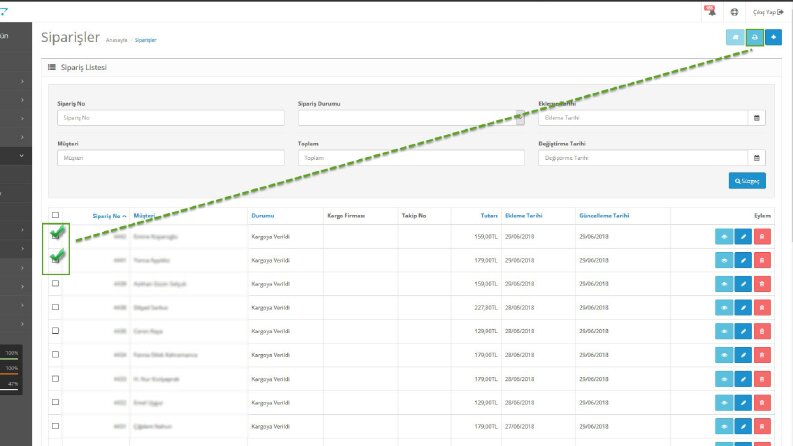793x446 pixels.
Task: Open the Sipariş Durumu dropdown
Action: click(x=411, y=118)
